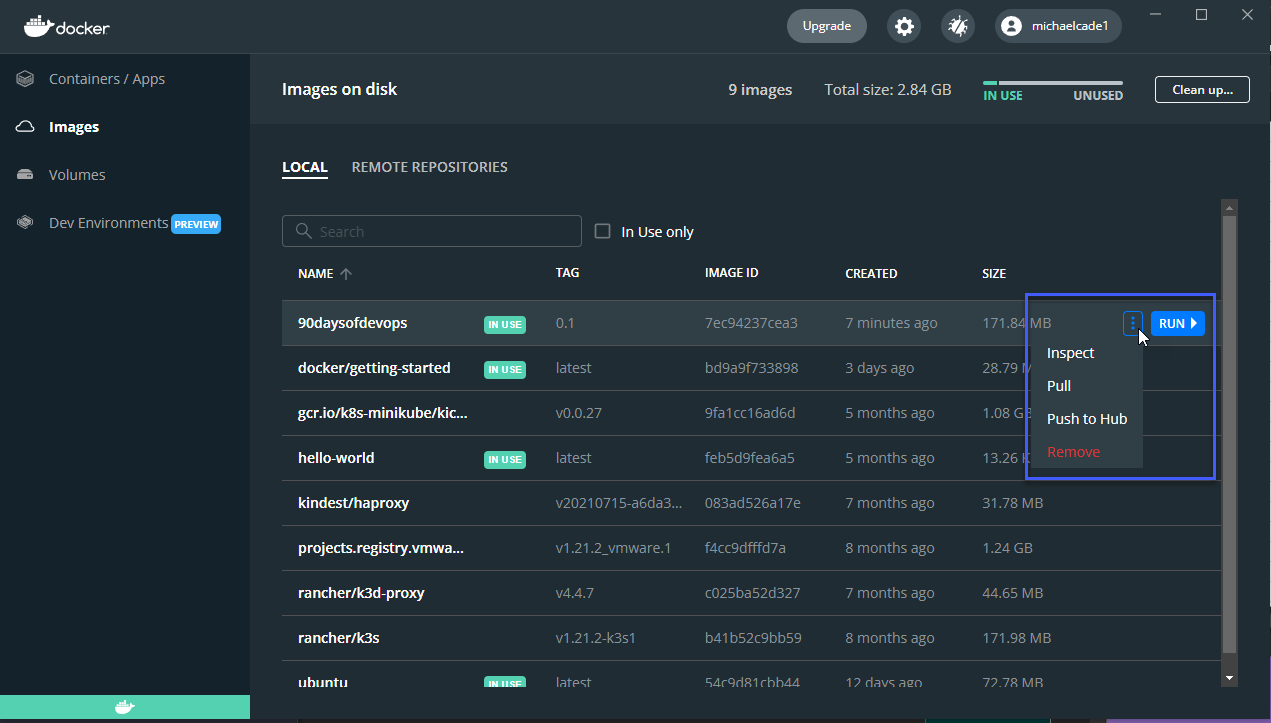1271x723 pixels.
Task: Enable the In Use only checkbox
Action: point(602,231)
